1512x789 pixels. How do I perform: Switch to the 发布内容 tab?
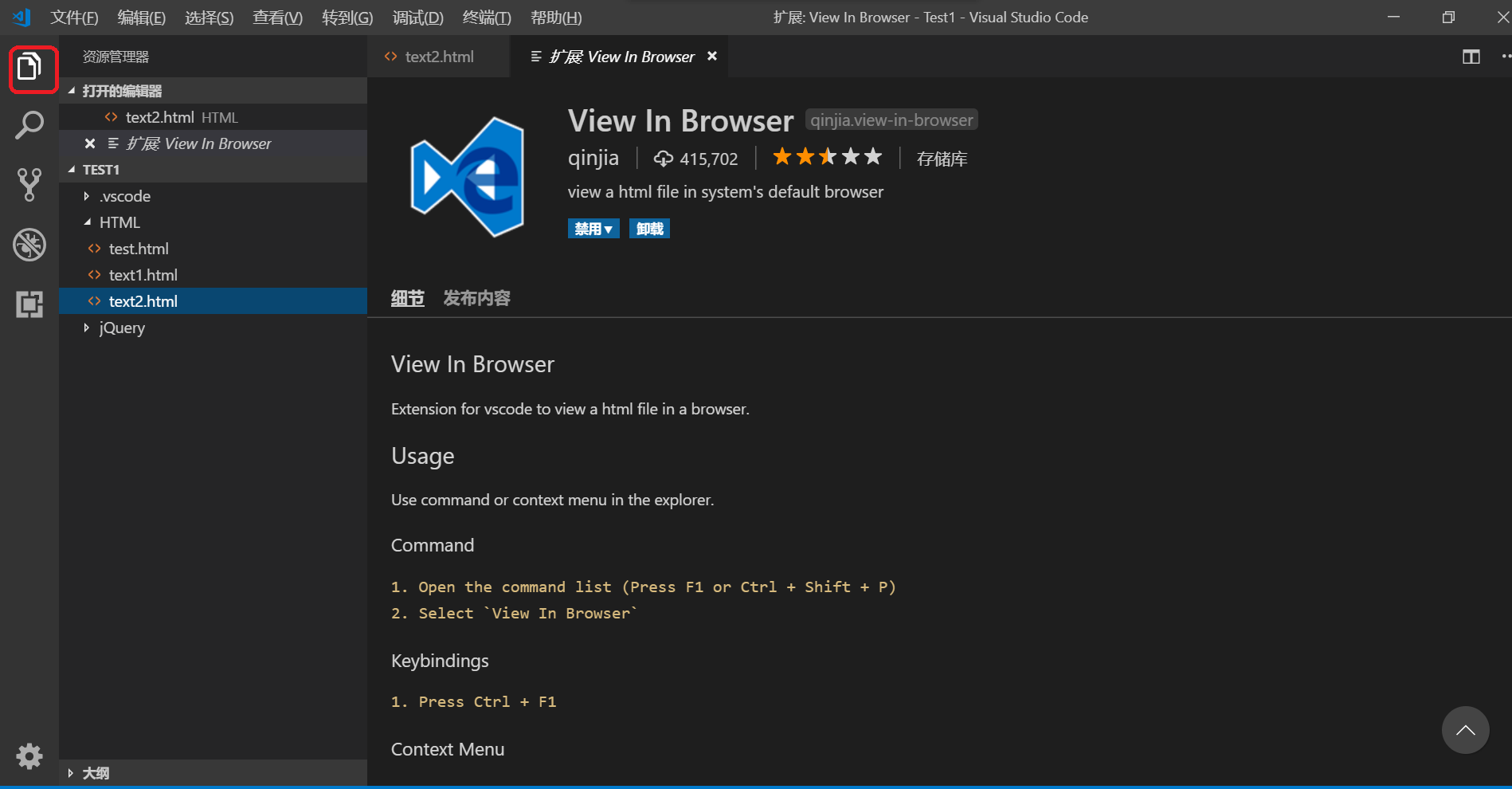476,297
